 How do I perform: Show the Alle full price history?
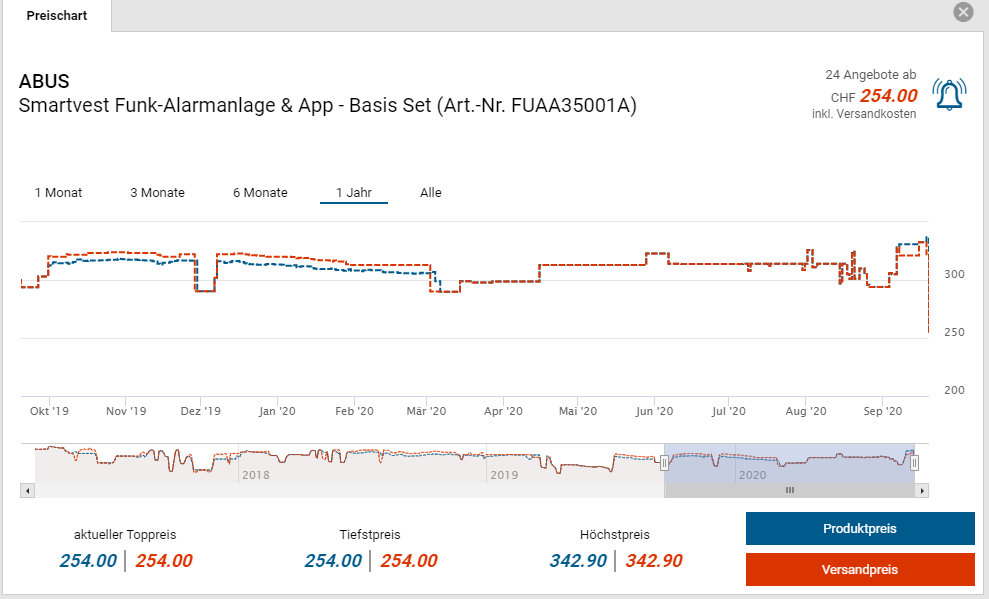[430, 193]
